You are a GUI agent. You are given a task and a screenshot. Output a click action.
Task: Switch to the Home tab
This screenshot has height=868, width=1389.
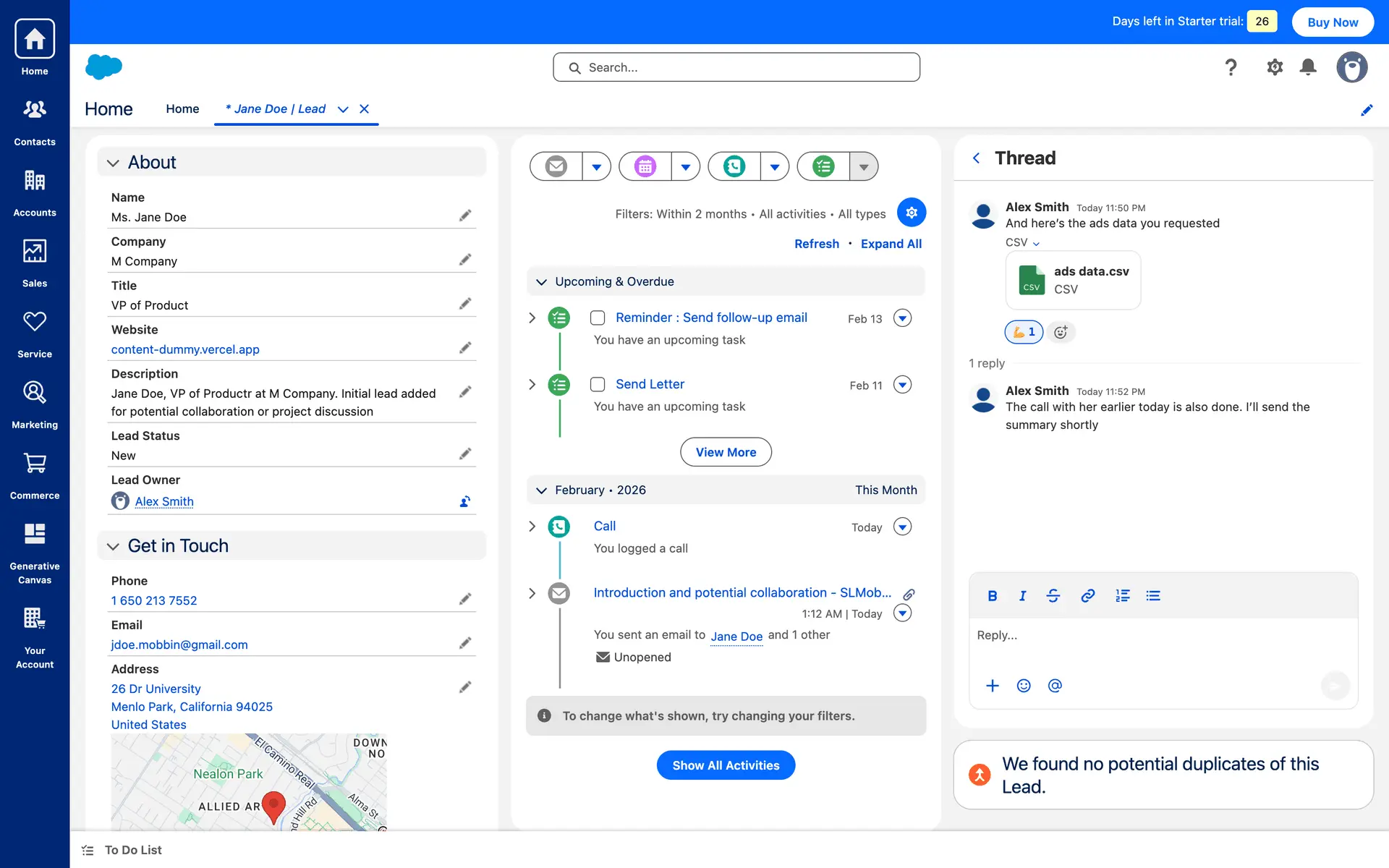182,109
